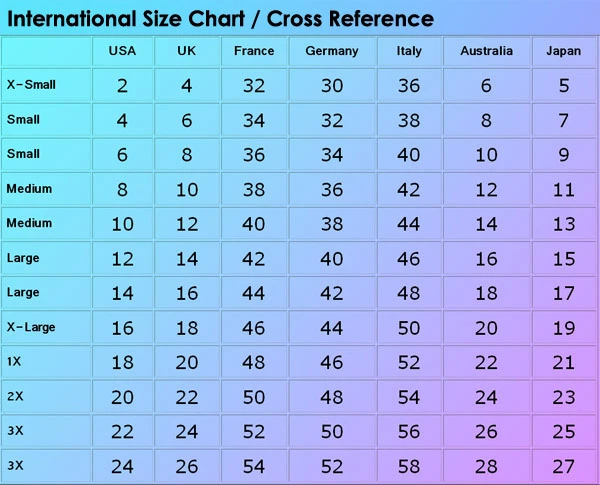Select Italy value 36 in X-Small row

point(409,85)
